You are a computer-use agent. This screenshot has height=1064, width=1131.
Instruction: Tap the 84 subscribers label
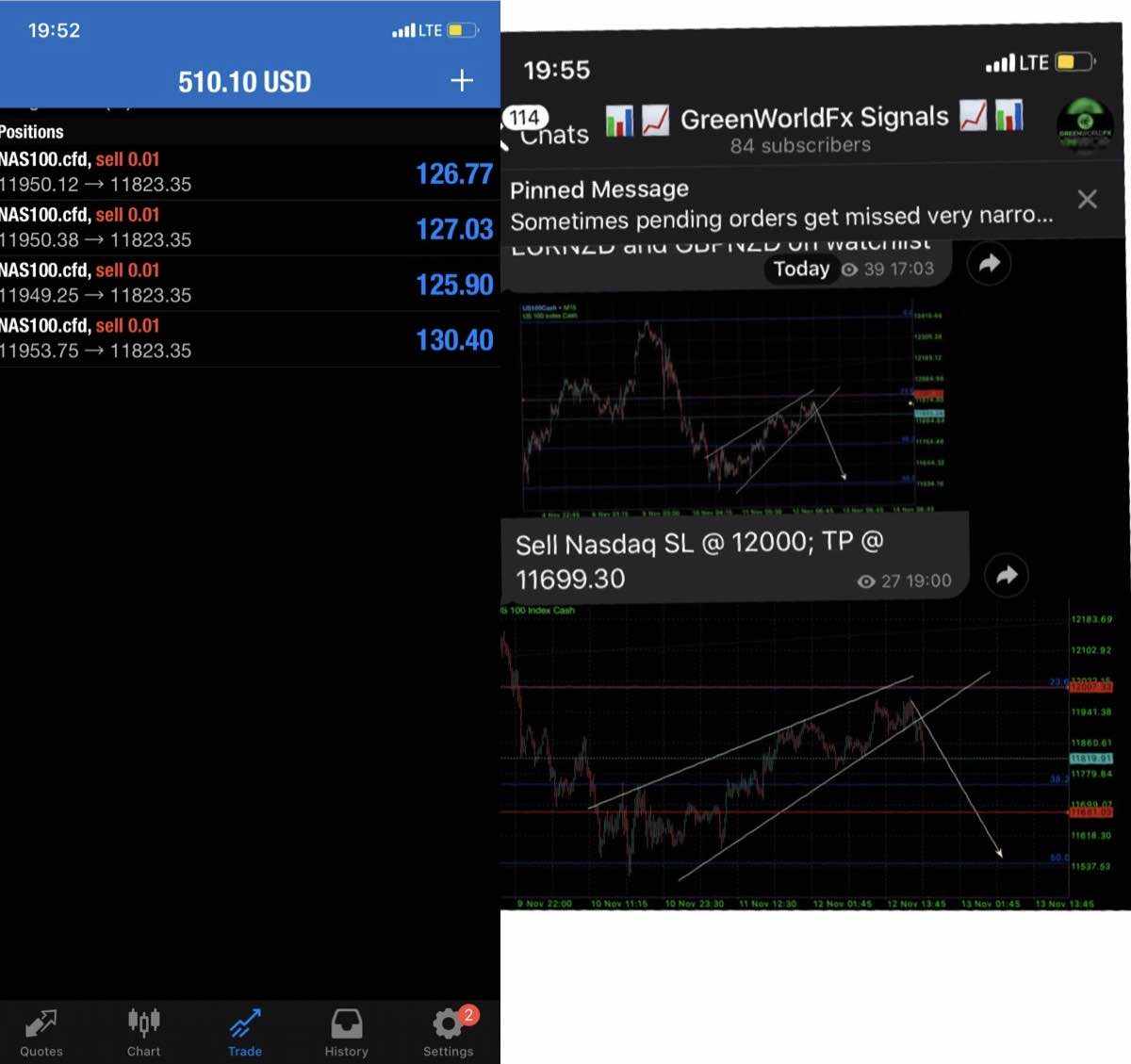[x=800, y=146]
